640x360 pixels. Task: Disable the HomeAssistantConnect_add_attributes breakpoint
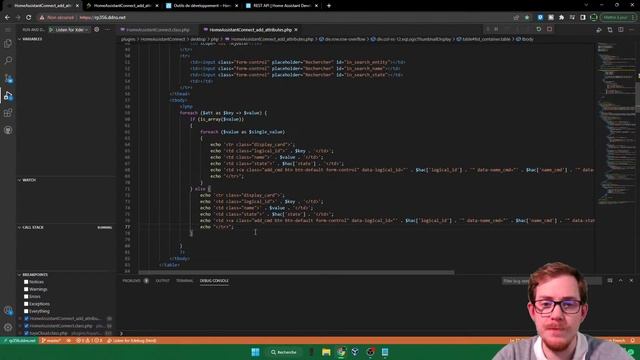point(27,318)
